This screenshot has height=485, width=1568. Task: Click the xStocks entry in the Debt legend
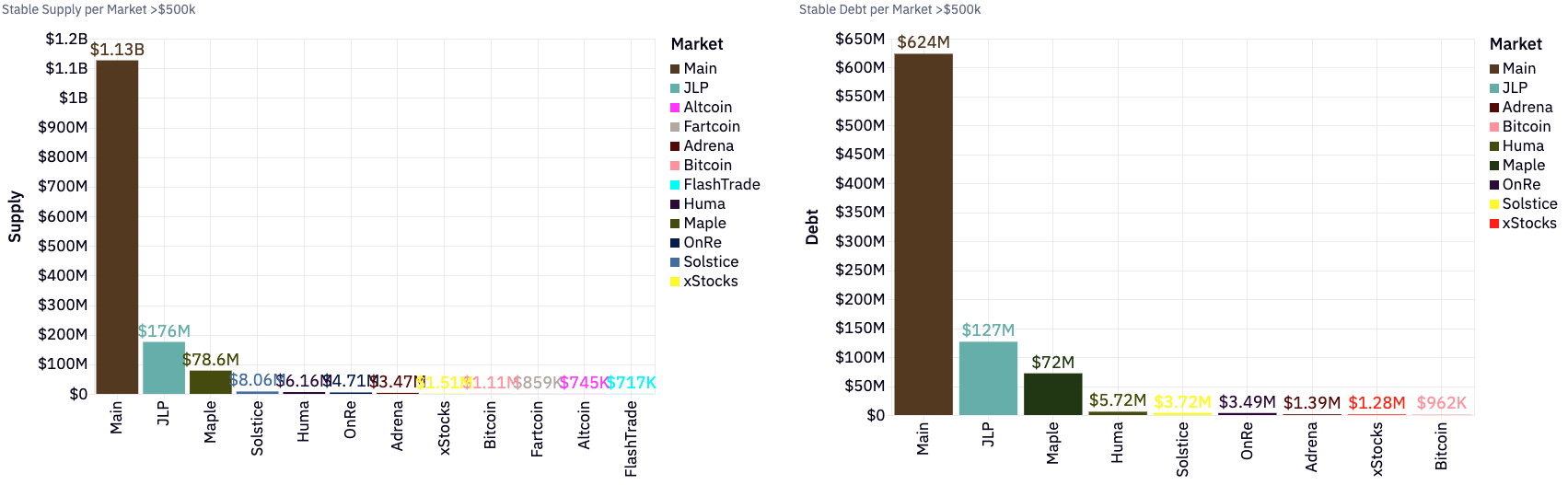click(x=1528, y=224)
